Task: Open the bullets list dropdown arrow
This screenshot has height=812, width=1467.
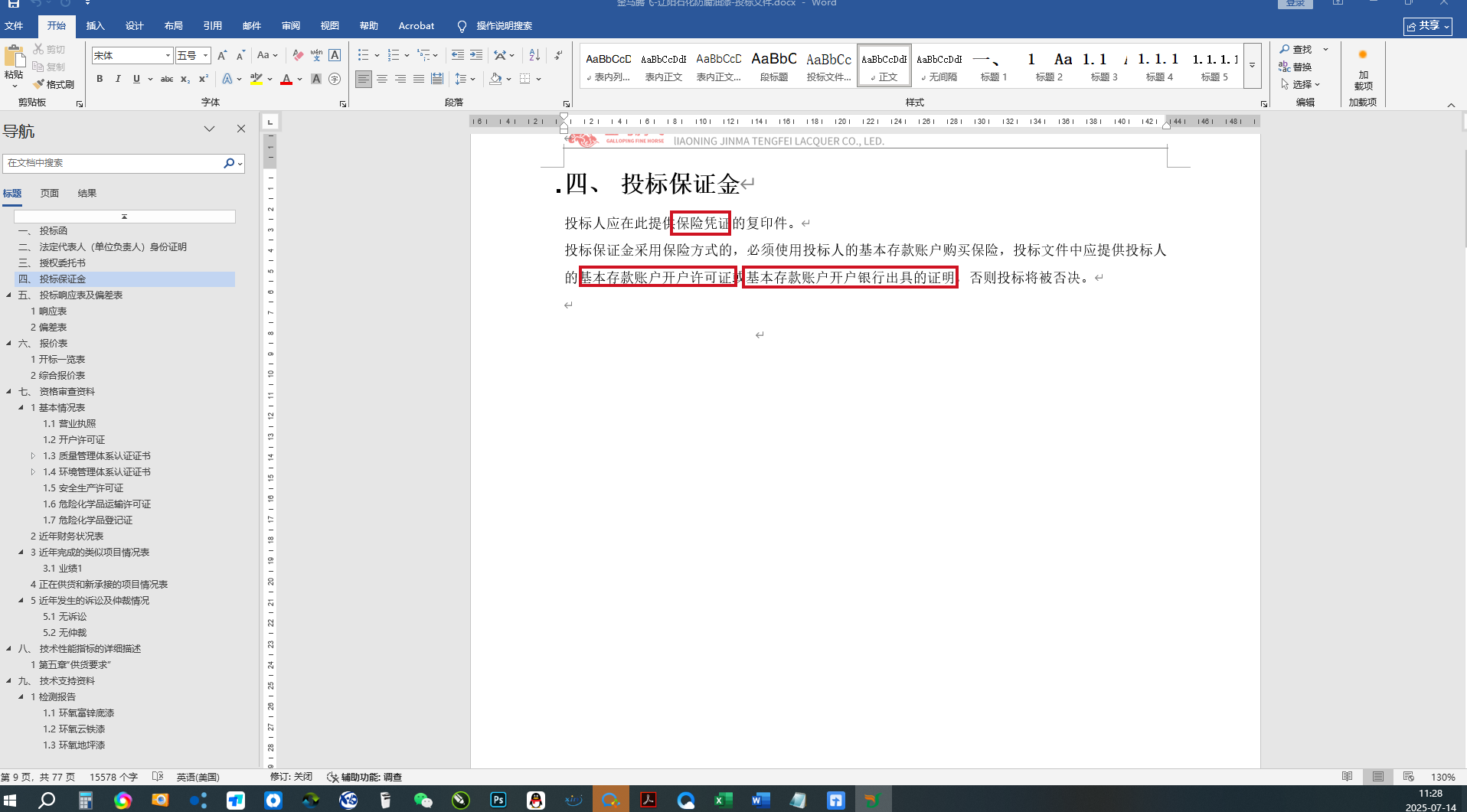Action: coord(377,55)
